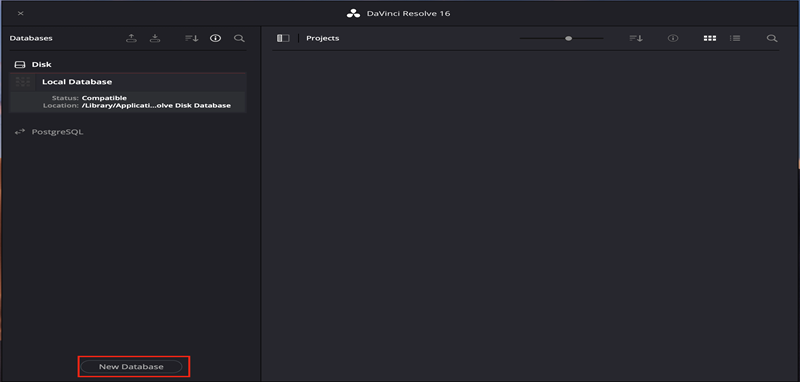
Task: Open the projects sort order menu
Action: [636, 38]
